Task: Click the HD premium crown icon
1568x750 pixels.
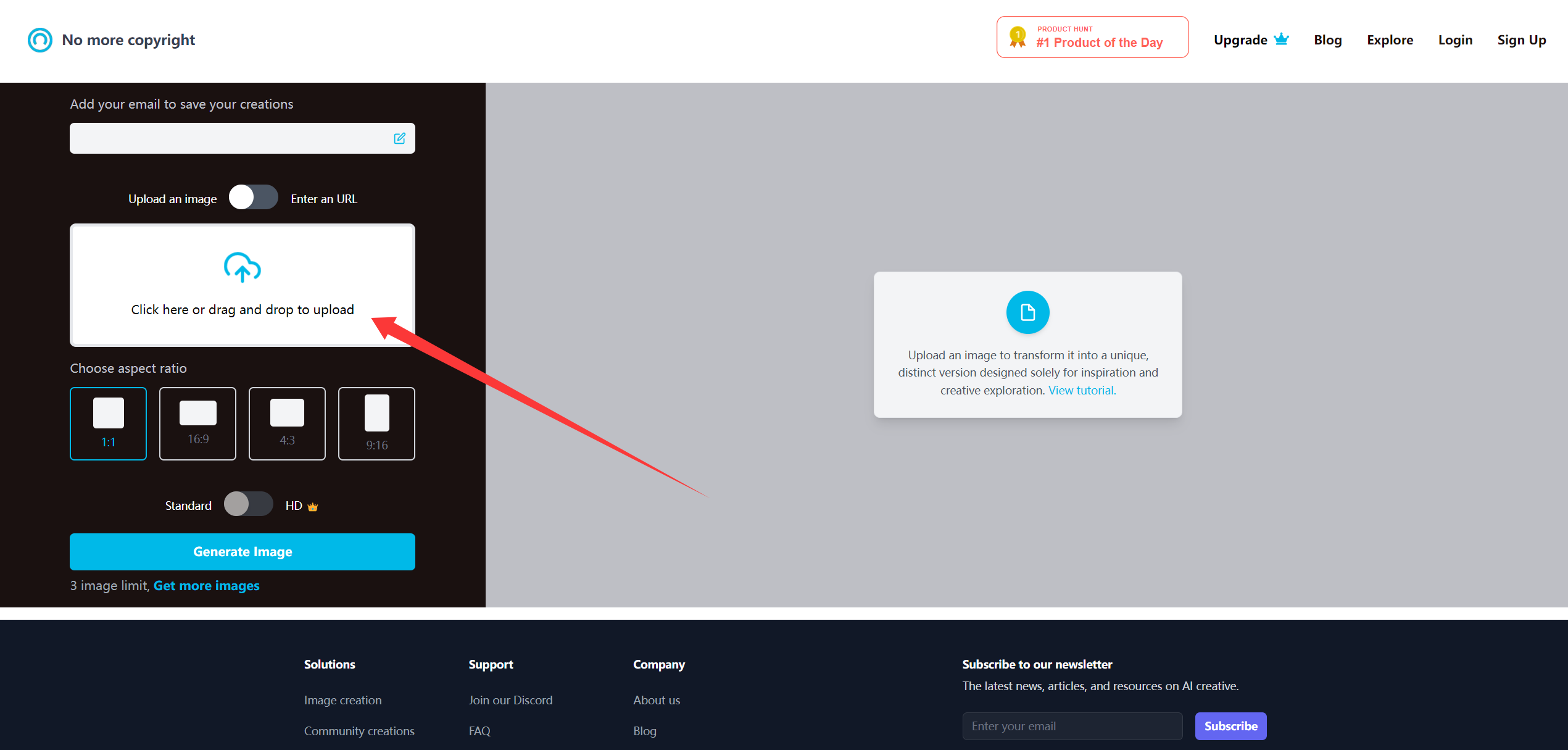Action: (x=313, y=507)
